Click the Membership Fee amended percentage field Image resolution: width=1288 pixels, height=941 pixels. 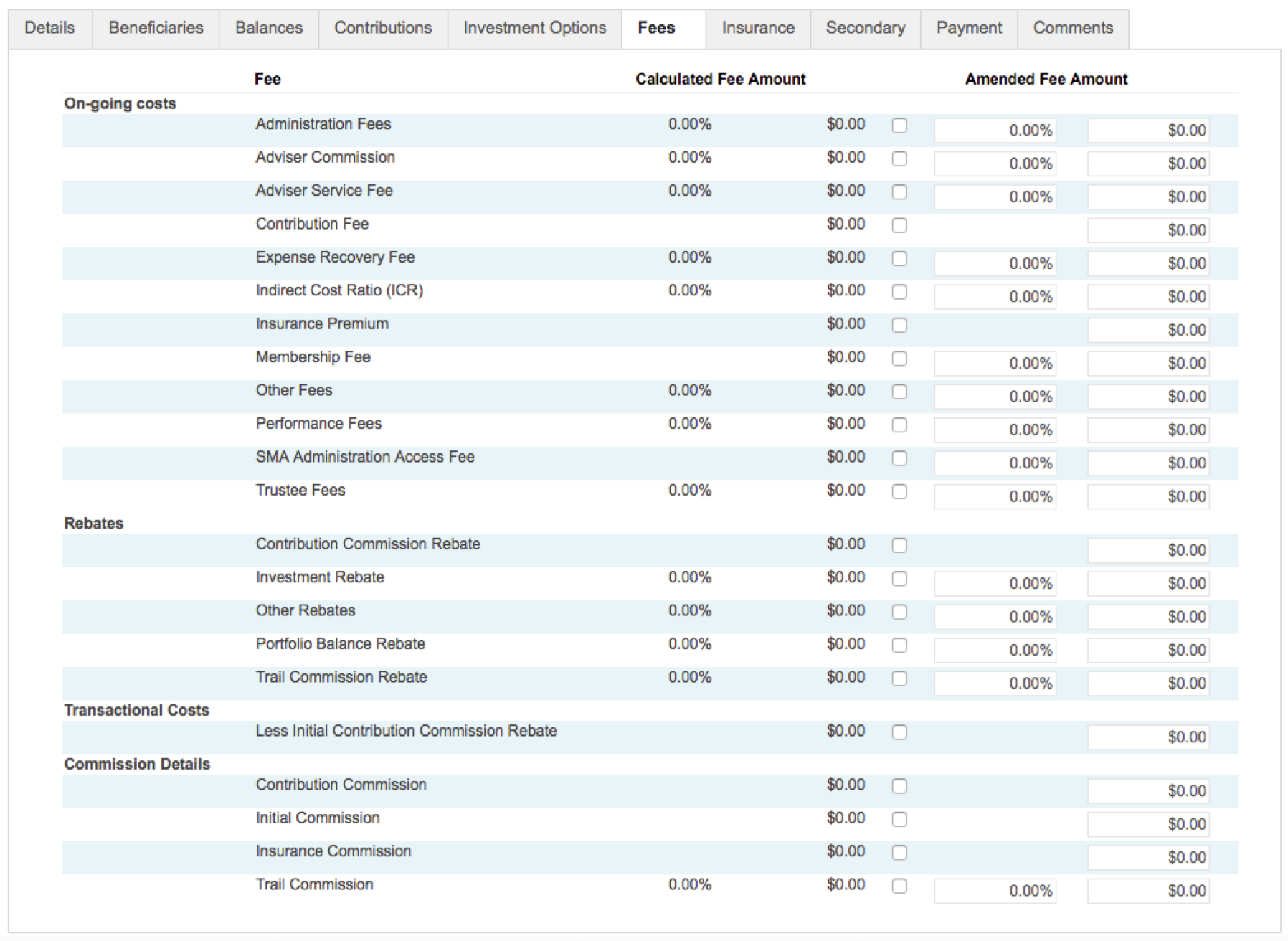[x=995, y=364]
